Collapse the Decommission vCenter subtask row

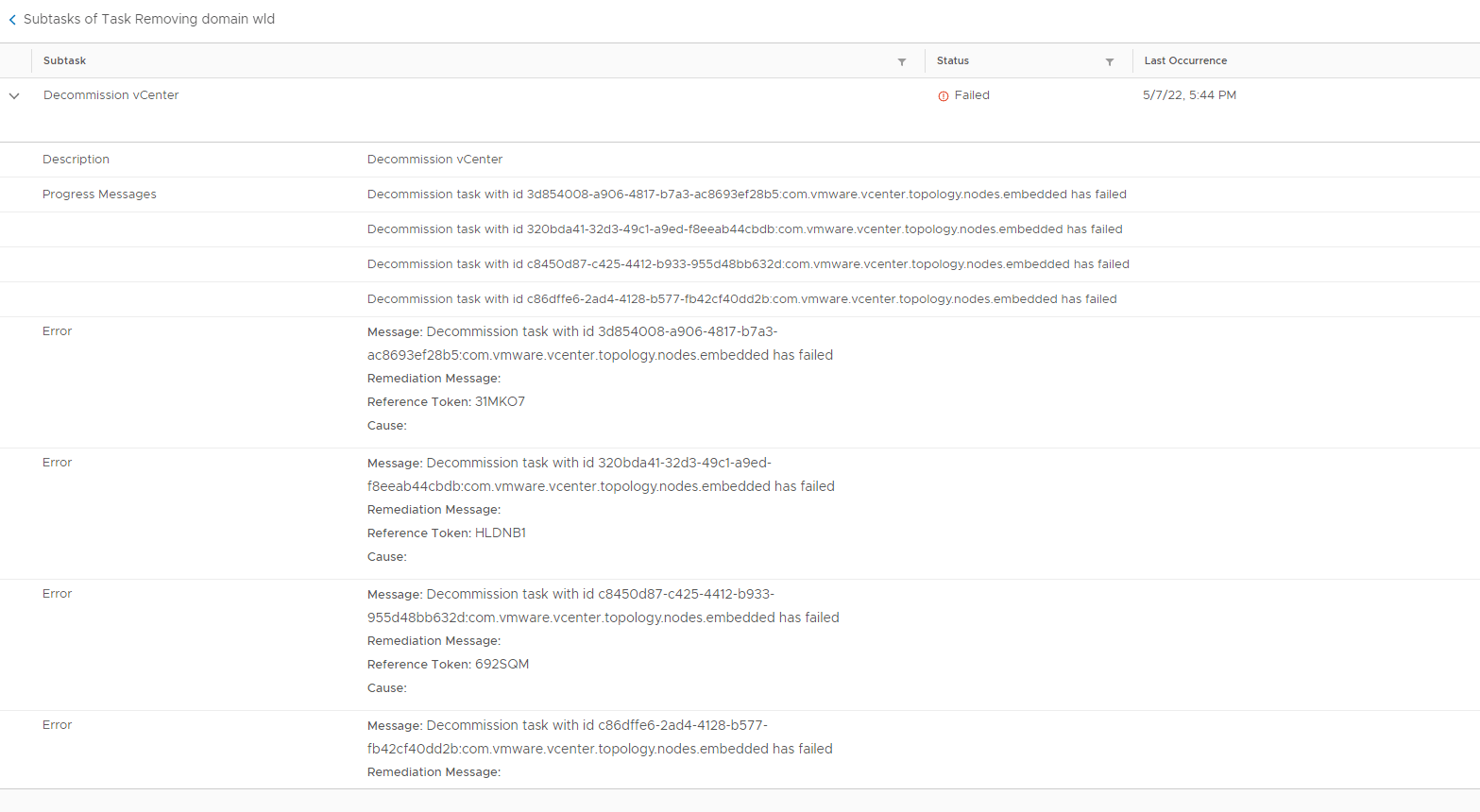coord(14,96)
